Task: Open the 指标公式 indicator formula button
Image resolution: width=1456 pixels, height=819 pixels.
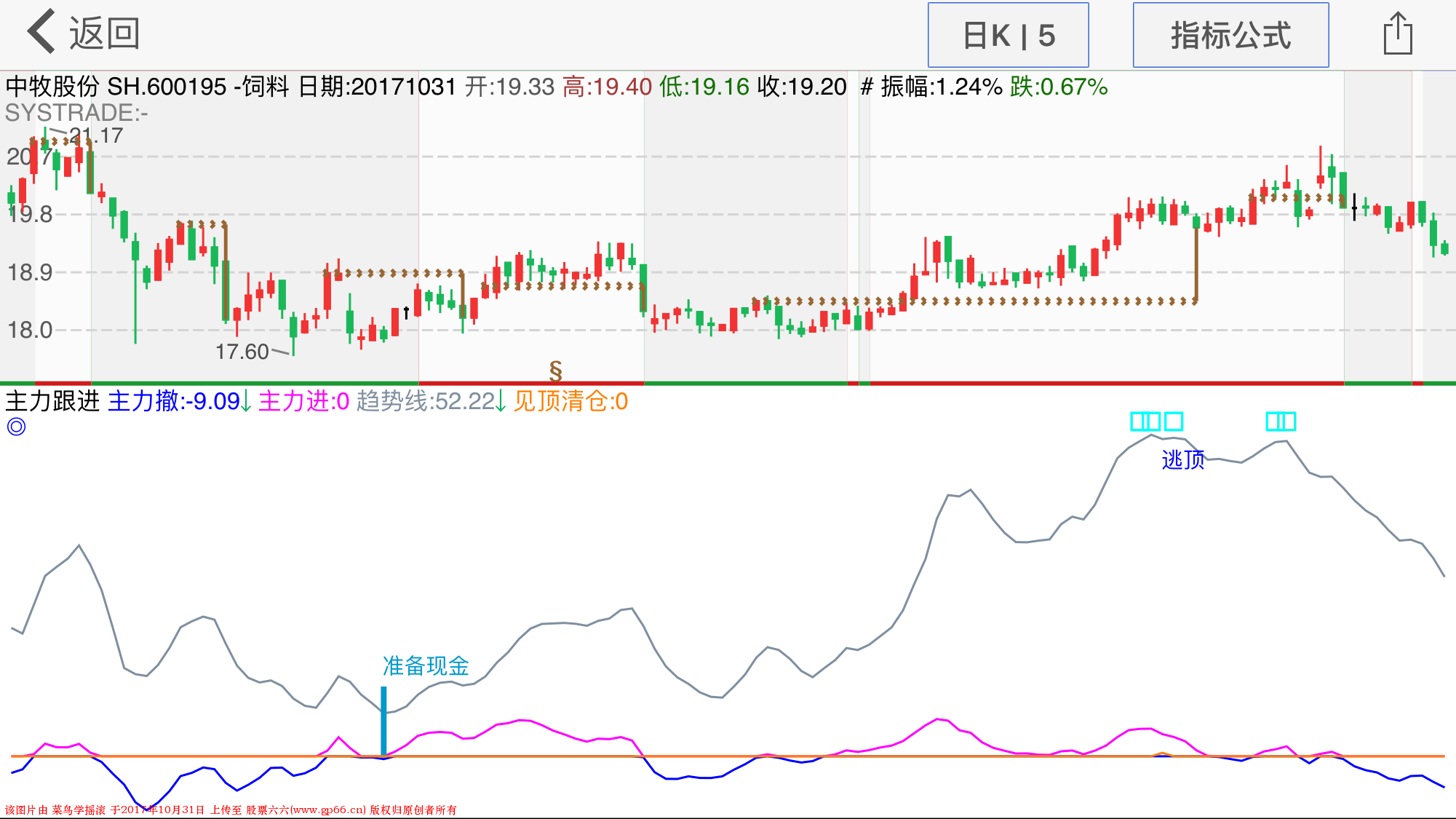Action: (x=1230, y=35)
